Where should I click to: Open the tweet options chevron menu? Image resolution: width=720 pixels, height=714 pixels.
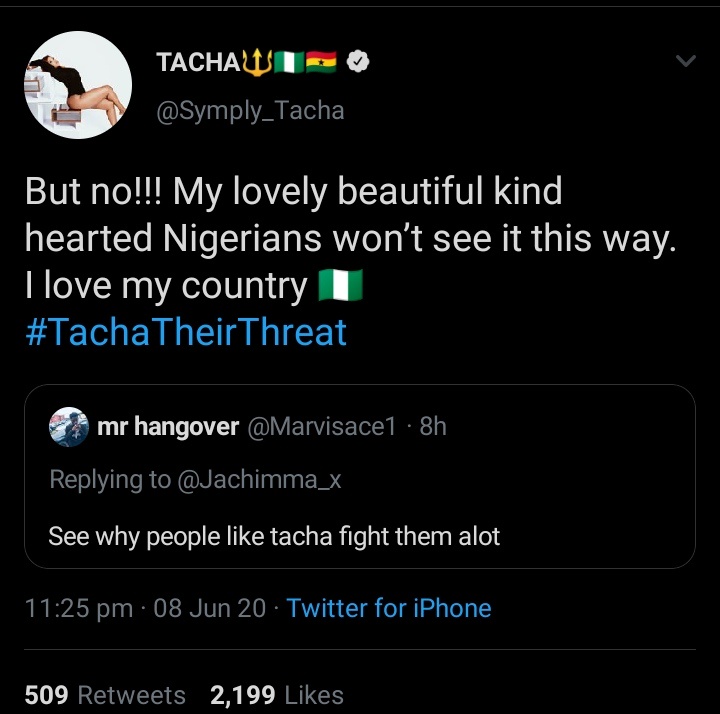click(685, 62)
